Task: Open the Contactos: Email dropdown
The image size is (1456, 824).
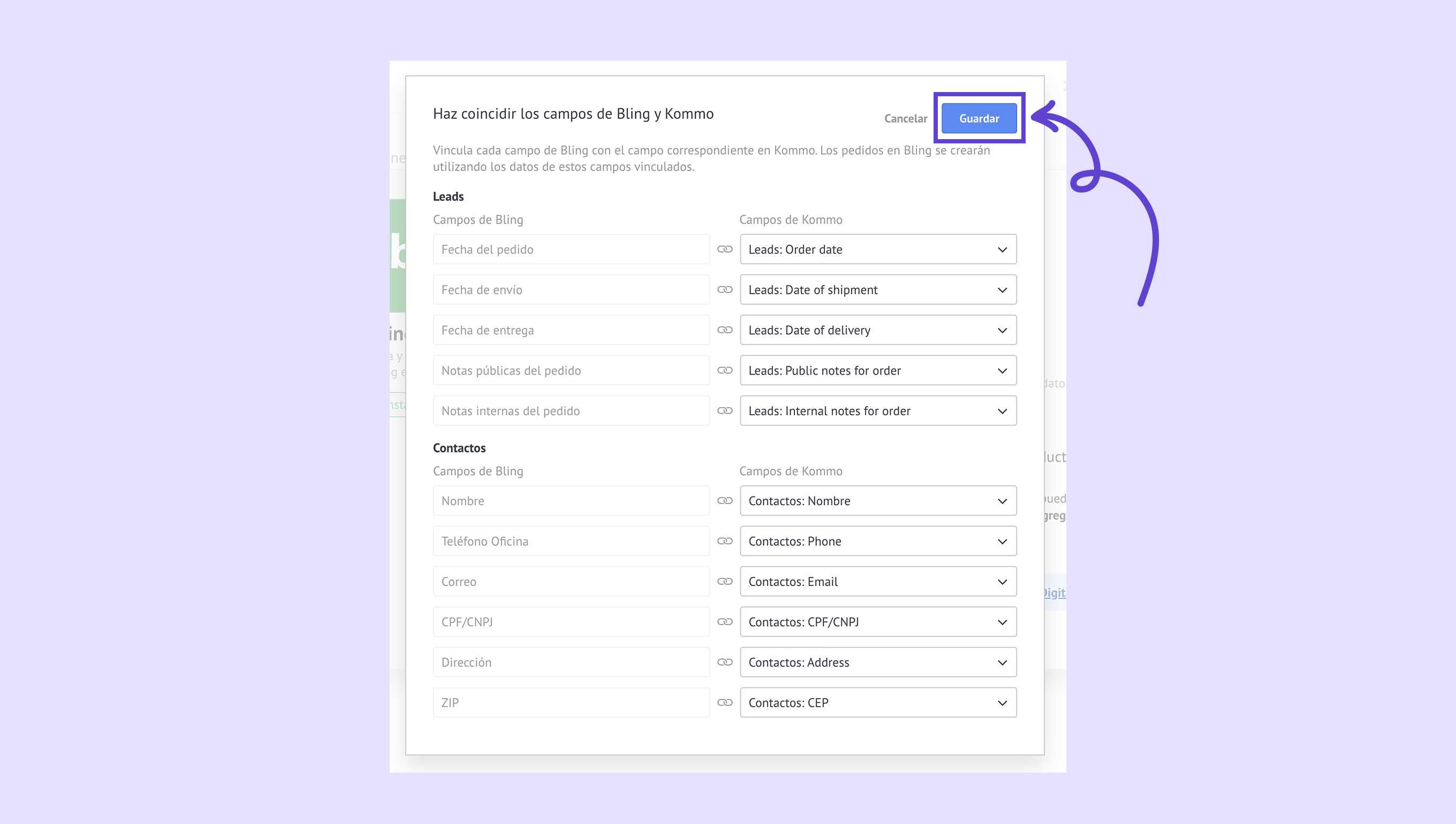Action: [877, 582]
